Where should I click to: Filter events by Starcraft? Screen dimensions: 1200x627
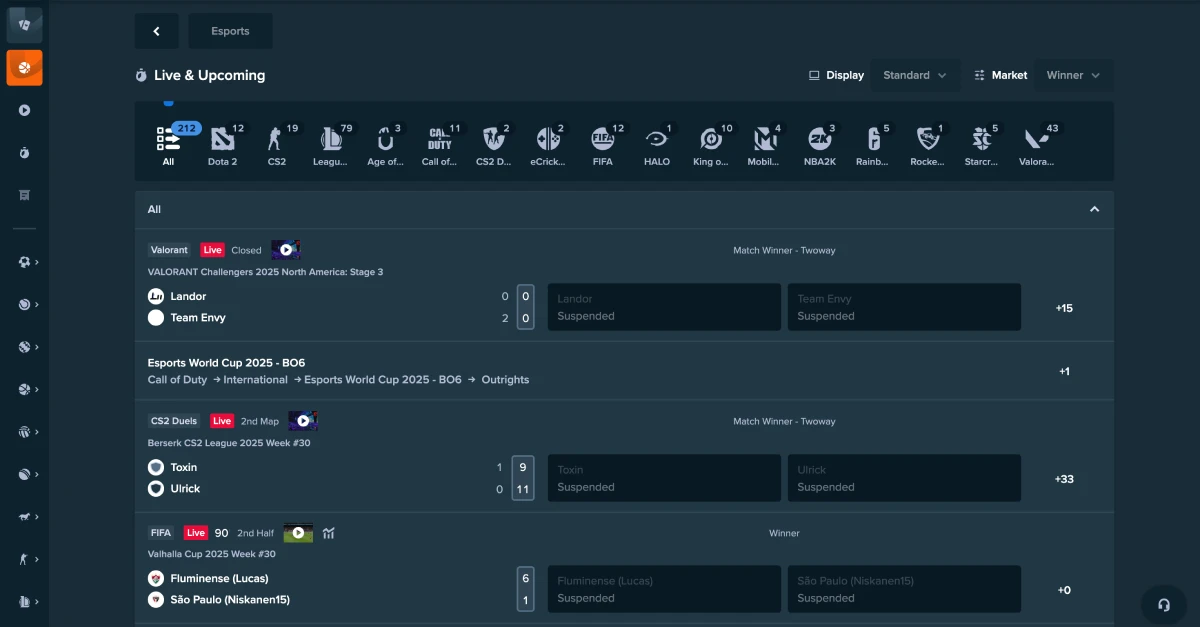(981, 145)
